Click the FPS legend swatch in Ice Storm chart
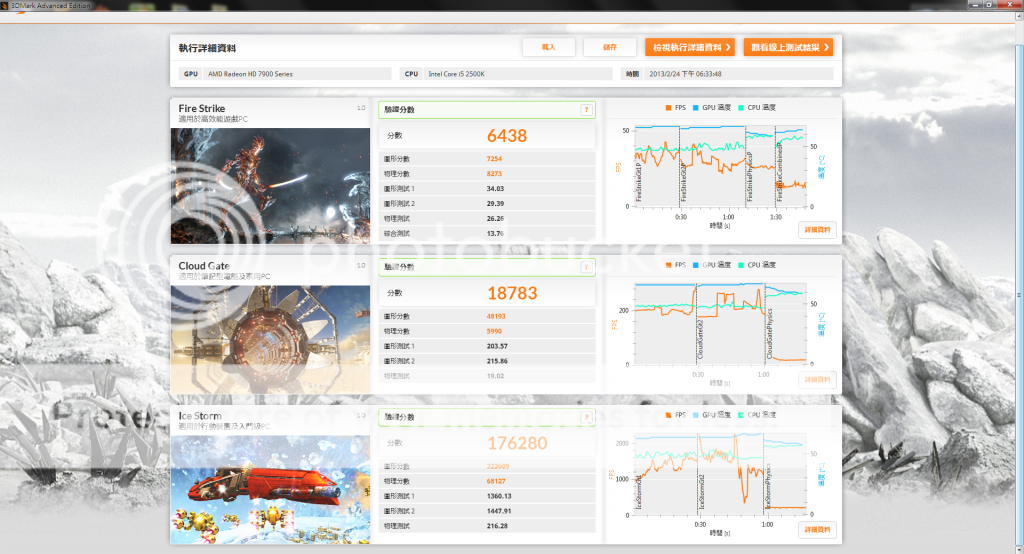The image size is (1024, 554). 668,415
